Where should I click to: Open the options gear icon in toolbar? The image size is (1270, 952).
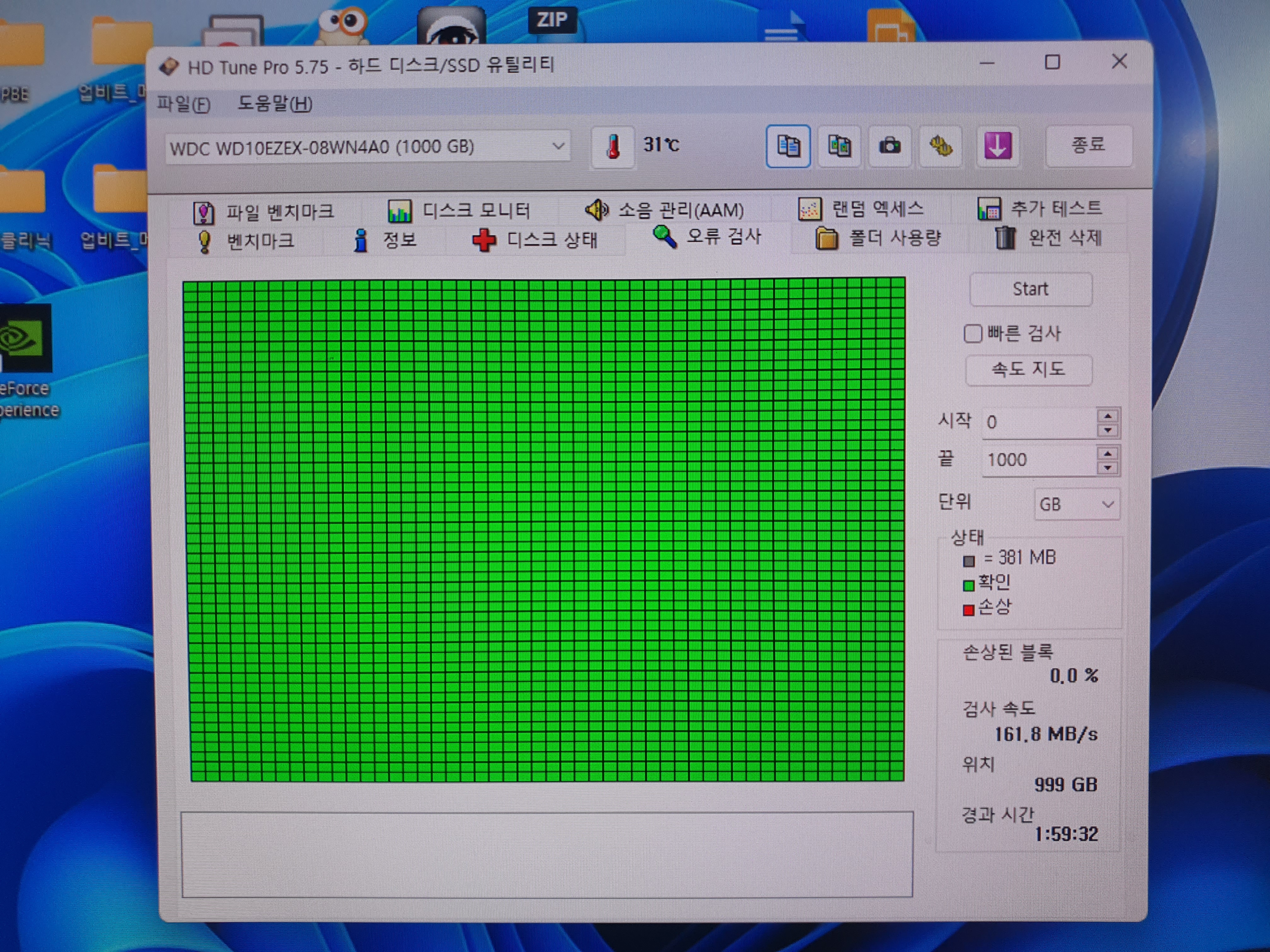pos(941,146)
